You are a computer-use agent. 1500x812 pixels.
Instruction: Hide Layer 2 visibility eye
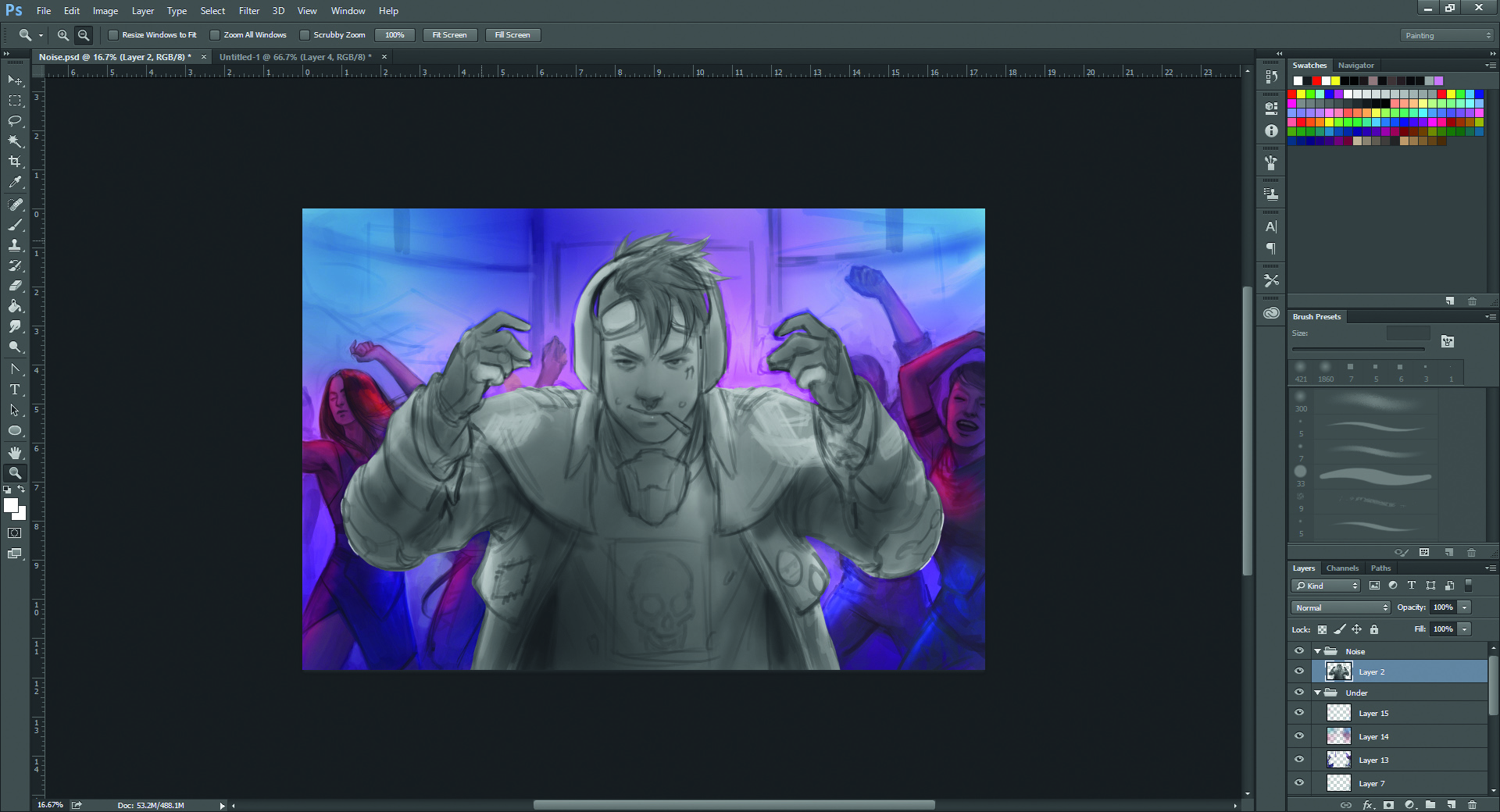point(1299,671)
